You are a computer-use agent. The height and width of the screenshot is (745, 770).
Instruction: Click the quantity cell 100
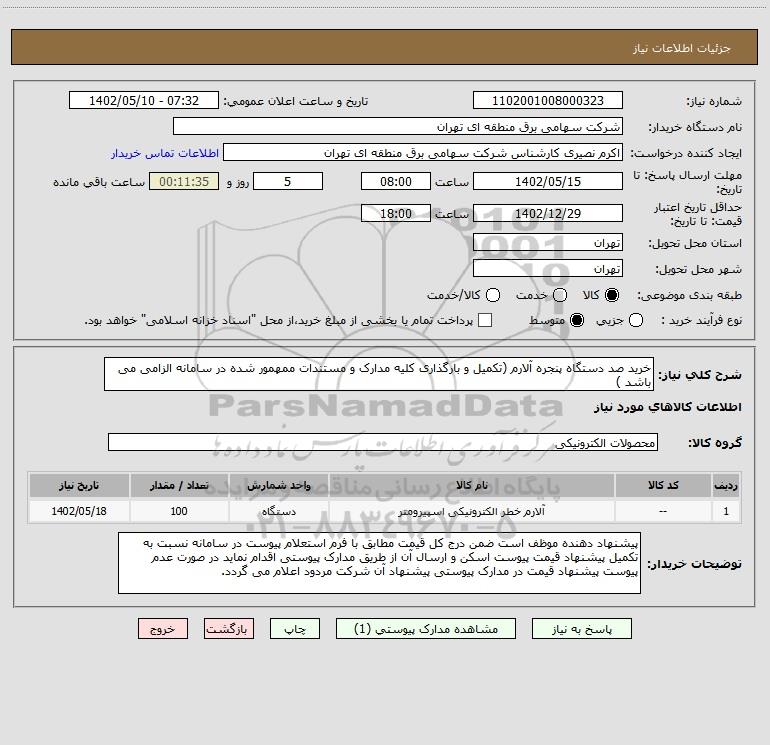(x=179, y=511)
